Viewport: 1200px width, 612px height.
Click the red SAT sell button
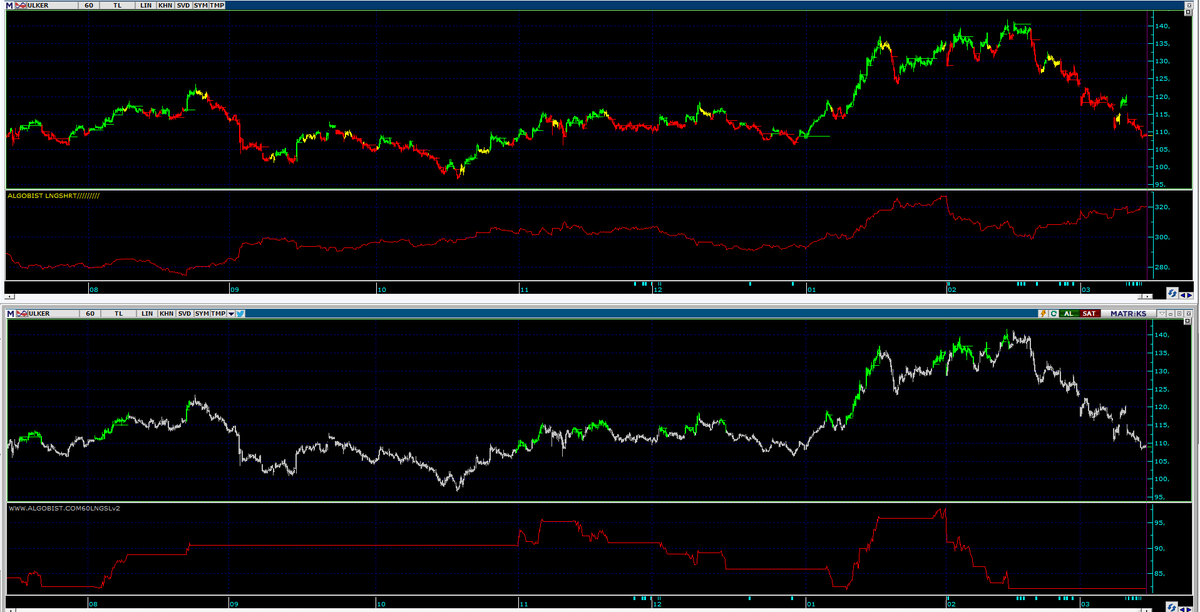pos(1090,313)
